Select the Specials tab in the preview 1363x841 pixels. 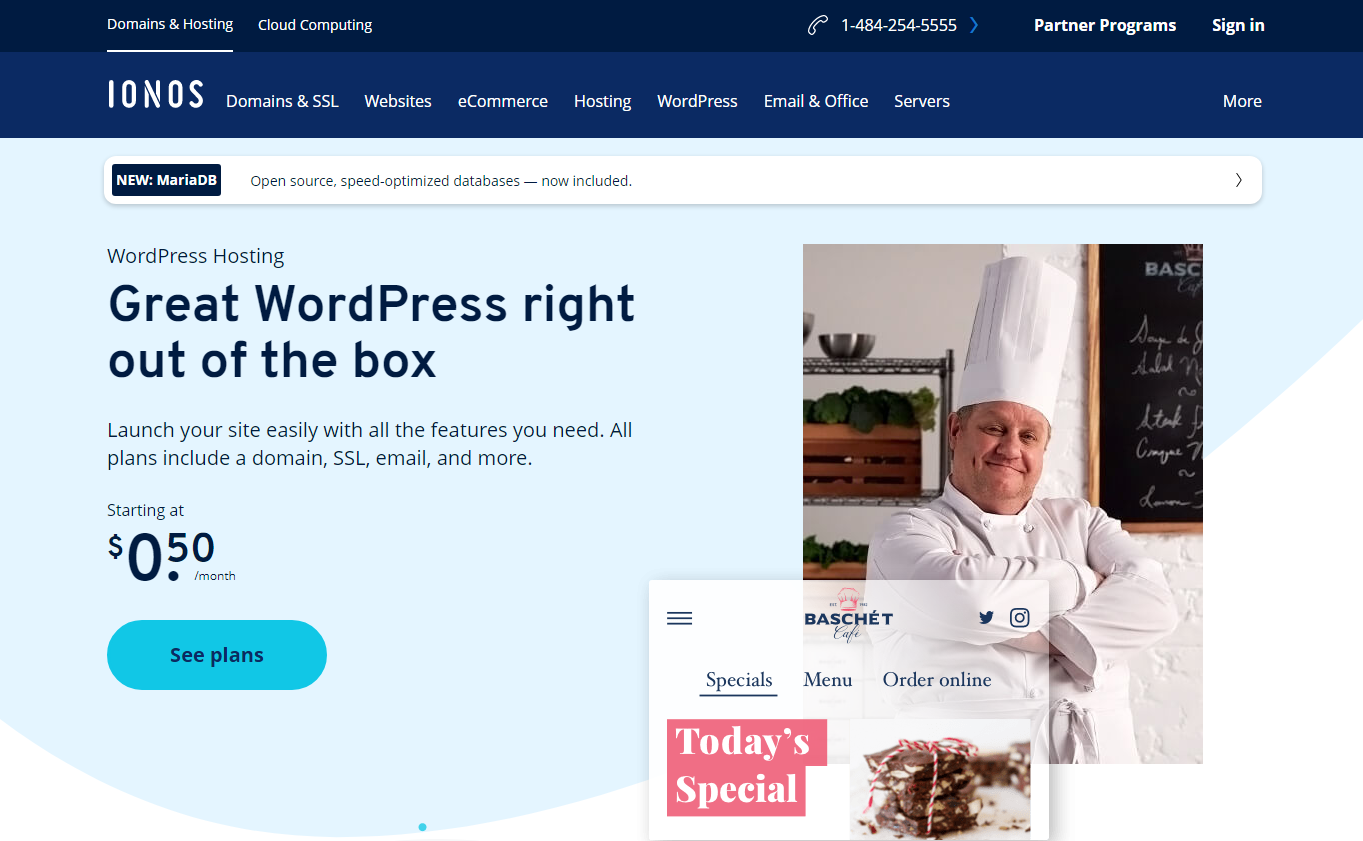pos(739,680)
